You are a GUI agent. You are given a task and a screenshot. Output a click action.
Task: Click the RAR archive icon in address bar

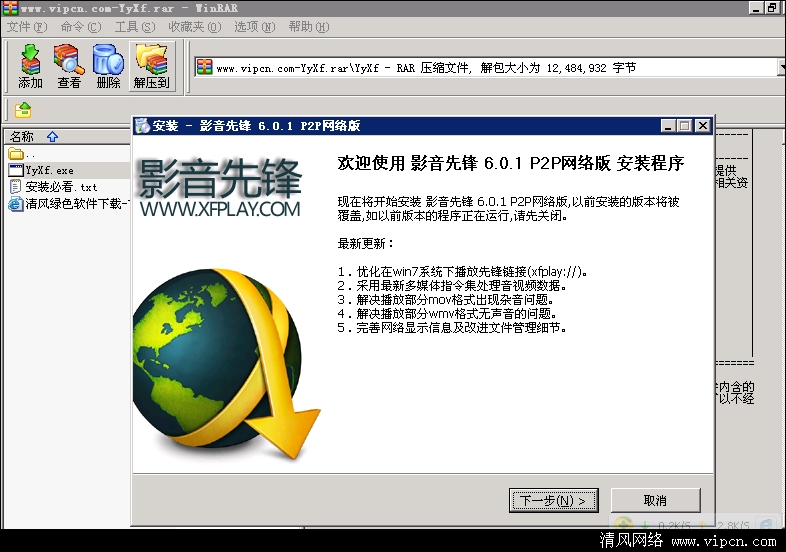pos(205,67)
